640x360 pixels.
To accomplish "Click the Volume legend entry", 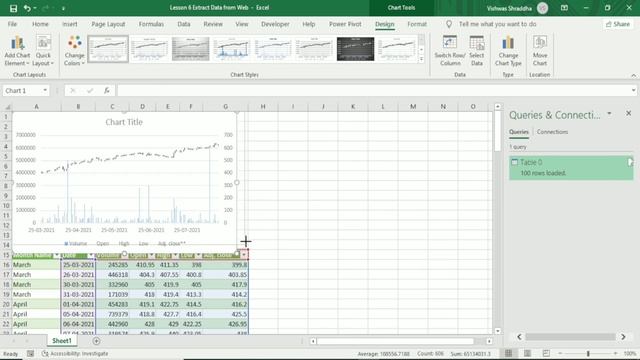I will (x=76, y=244).
